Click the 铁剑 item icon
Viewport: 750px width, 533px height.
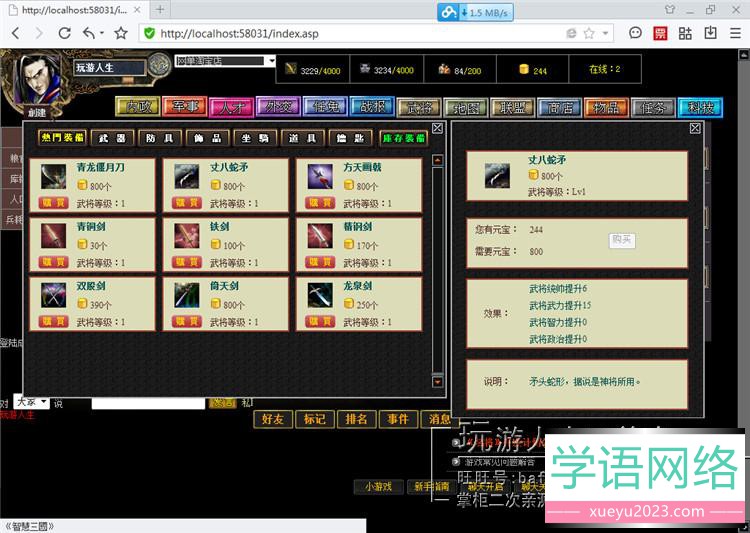click(187, 235)
